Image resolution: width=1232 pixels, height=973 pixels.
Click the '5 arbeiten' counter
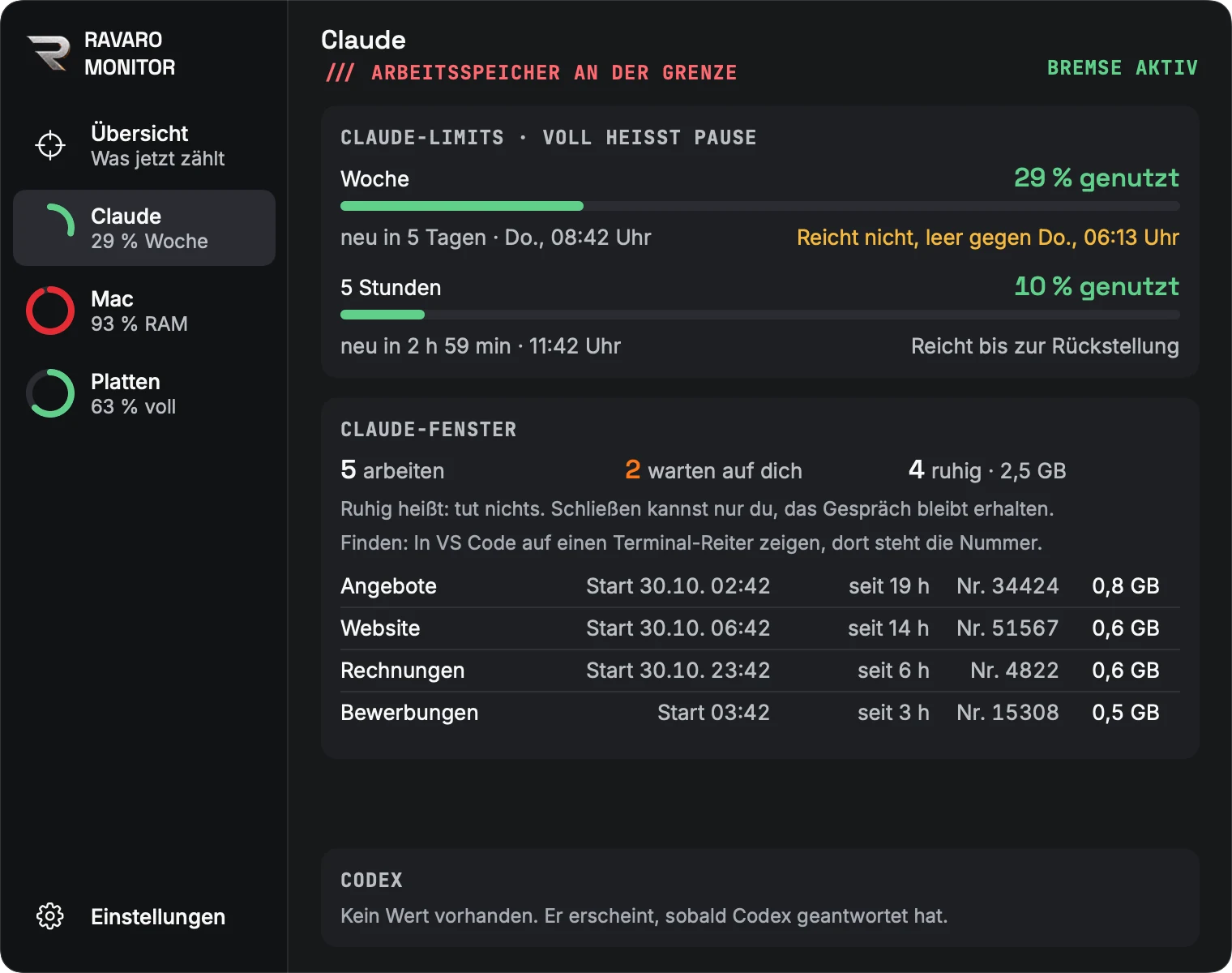coord(392,470)
